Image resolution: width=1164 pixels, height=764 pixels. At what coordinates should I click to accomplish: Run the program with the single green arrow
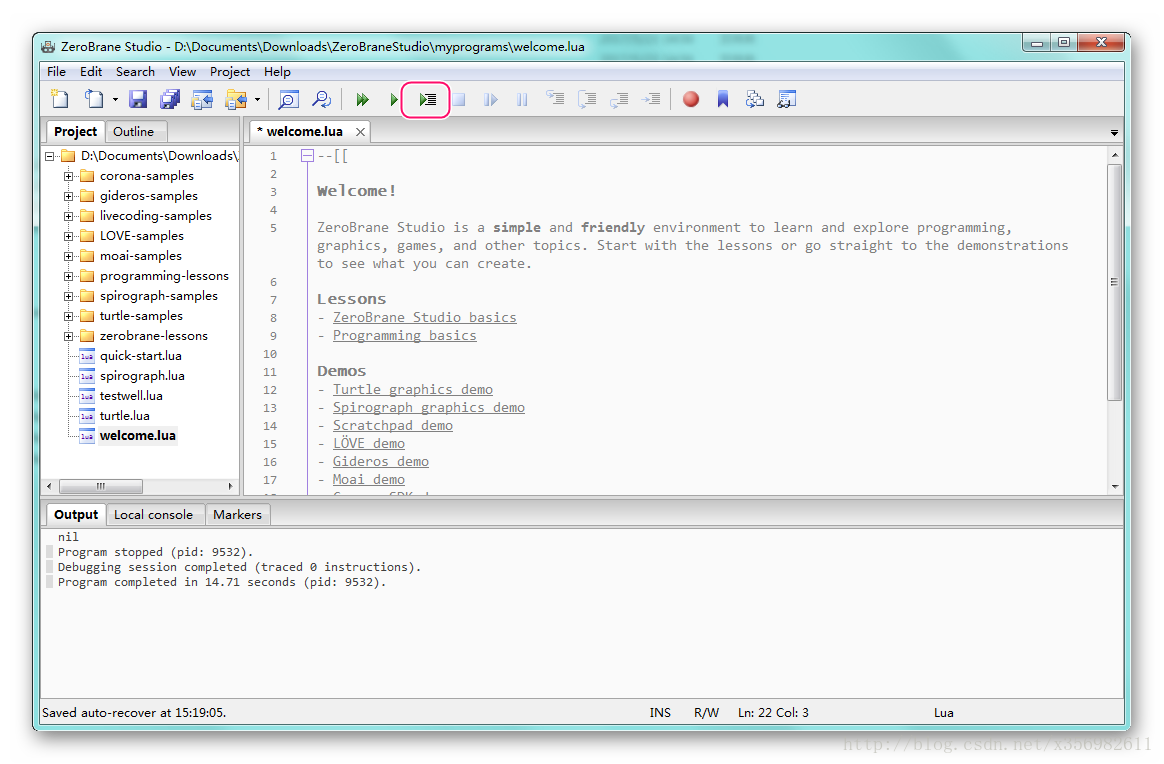point(394,99)
